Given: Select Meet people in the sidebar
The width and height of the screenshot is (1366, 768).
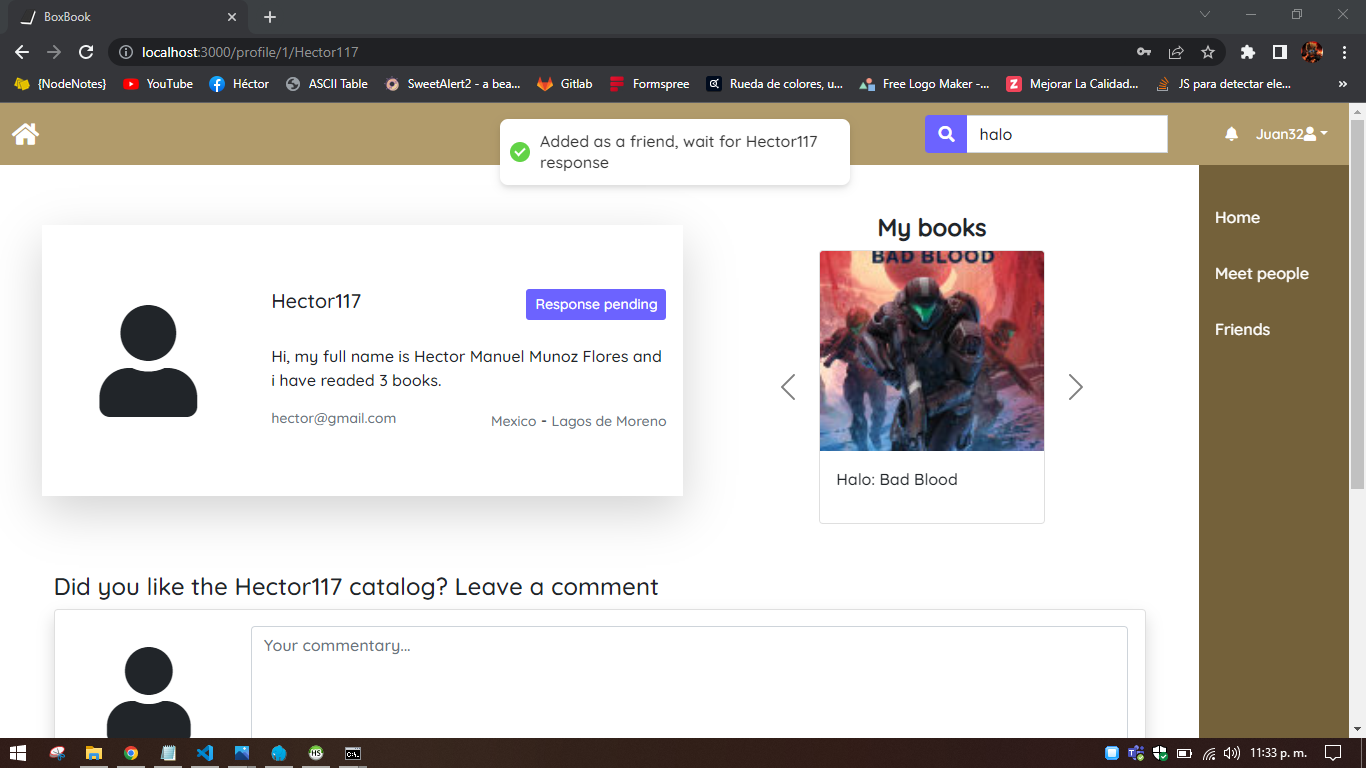Looking at the screenshot, I should [x=1262, y=274].
